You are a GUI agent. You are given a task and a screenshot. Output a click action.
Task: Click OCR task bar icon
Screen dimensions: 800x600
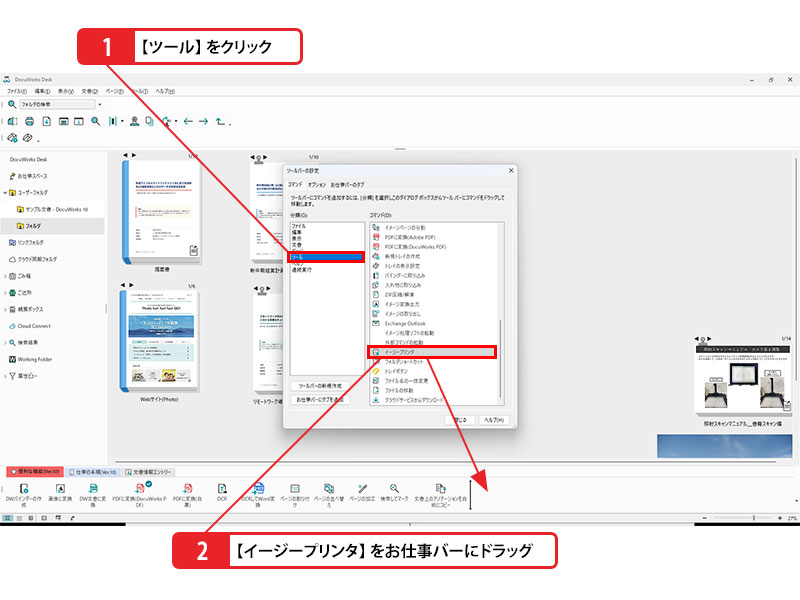tap(222, 492)
